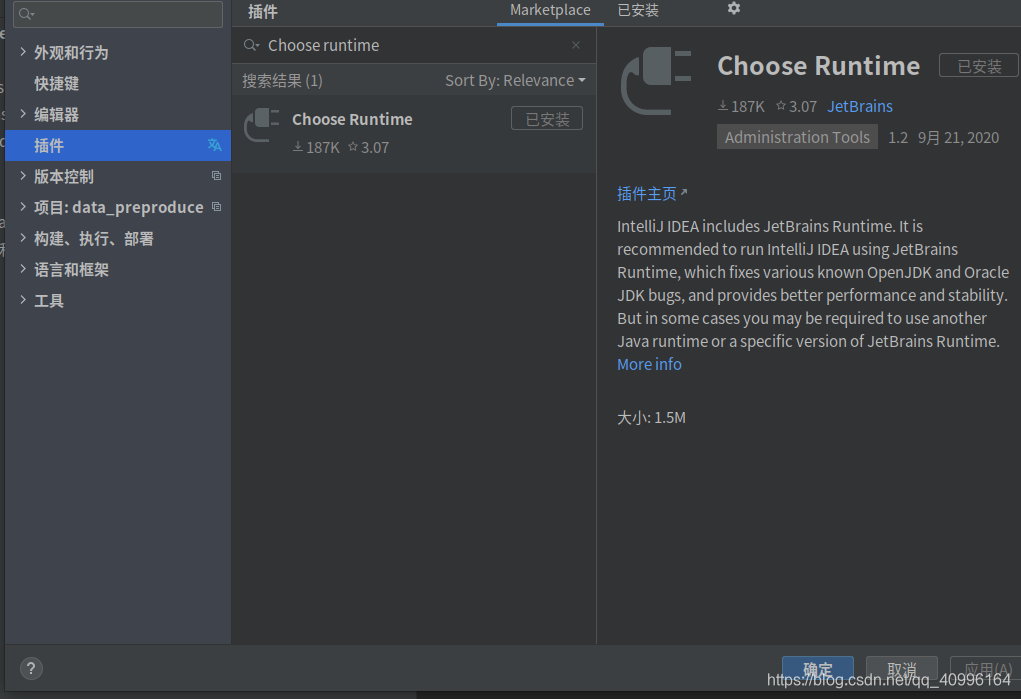The image size is (1021, 699).
Task: Click 已安装 button in search result row
Action: pos(547,119)
